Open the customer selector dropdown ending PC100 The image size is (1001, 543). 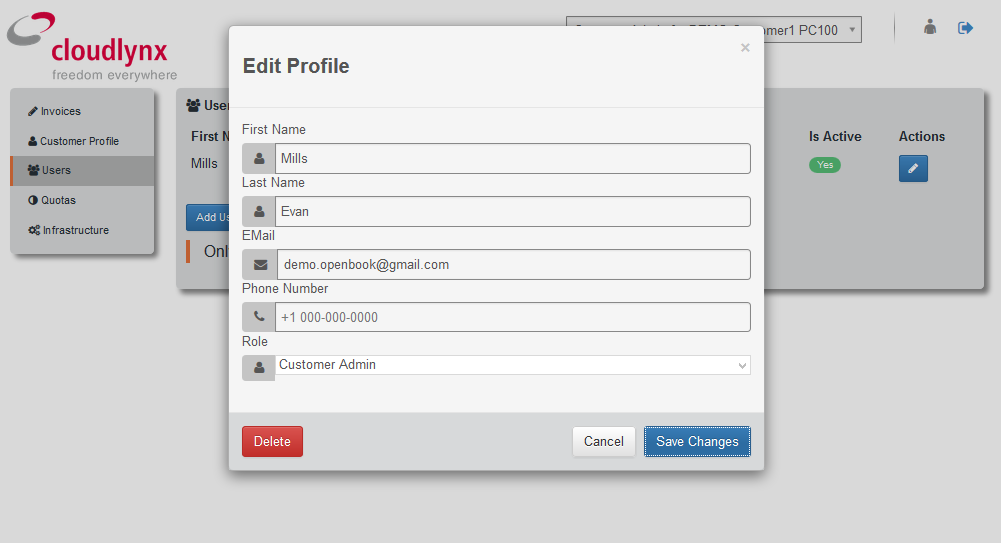pos(813,29)
